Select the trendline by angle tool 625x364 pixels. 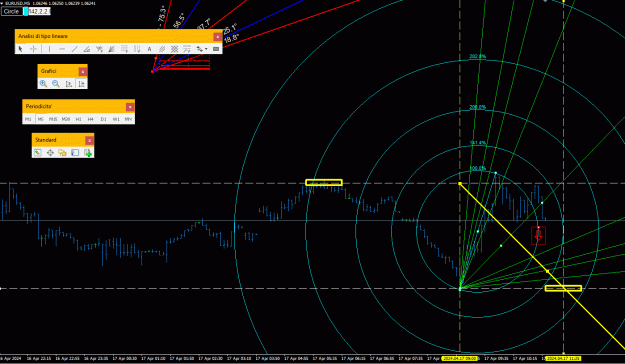click(87, 49)
